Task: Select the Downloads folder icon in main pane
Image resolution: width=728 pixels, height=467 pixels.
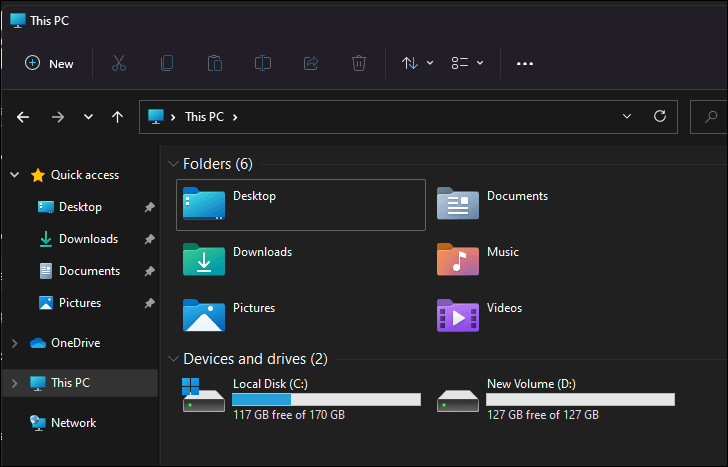Action: click(204, 259)
